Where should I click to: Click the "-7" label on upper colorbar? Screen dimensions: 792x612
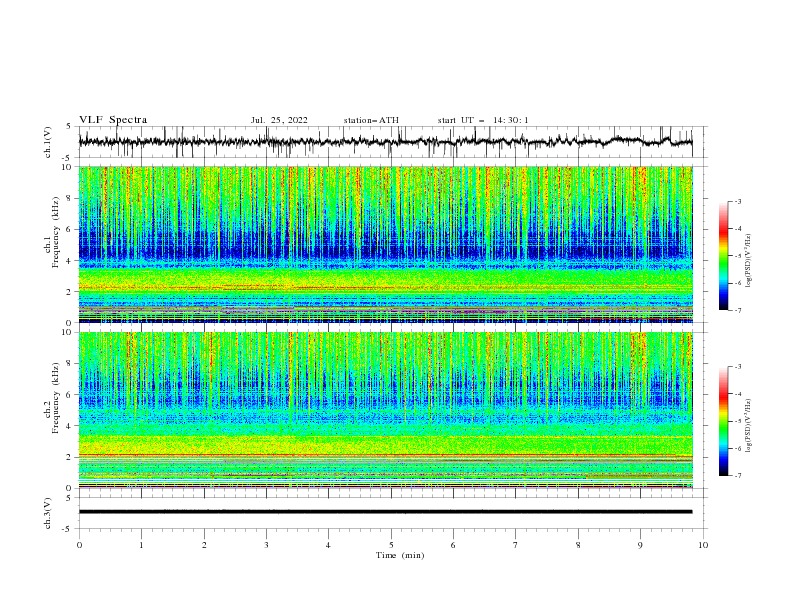pyautogui.click(x=737, y=310)
